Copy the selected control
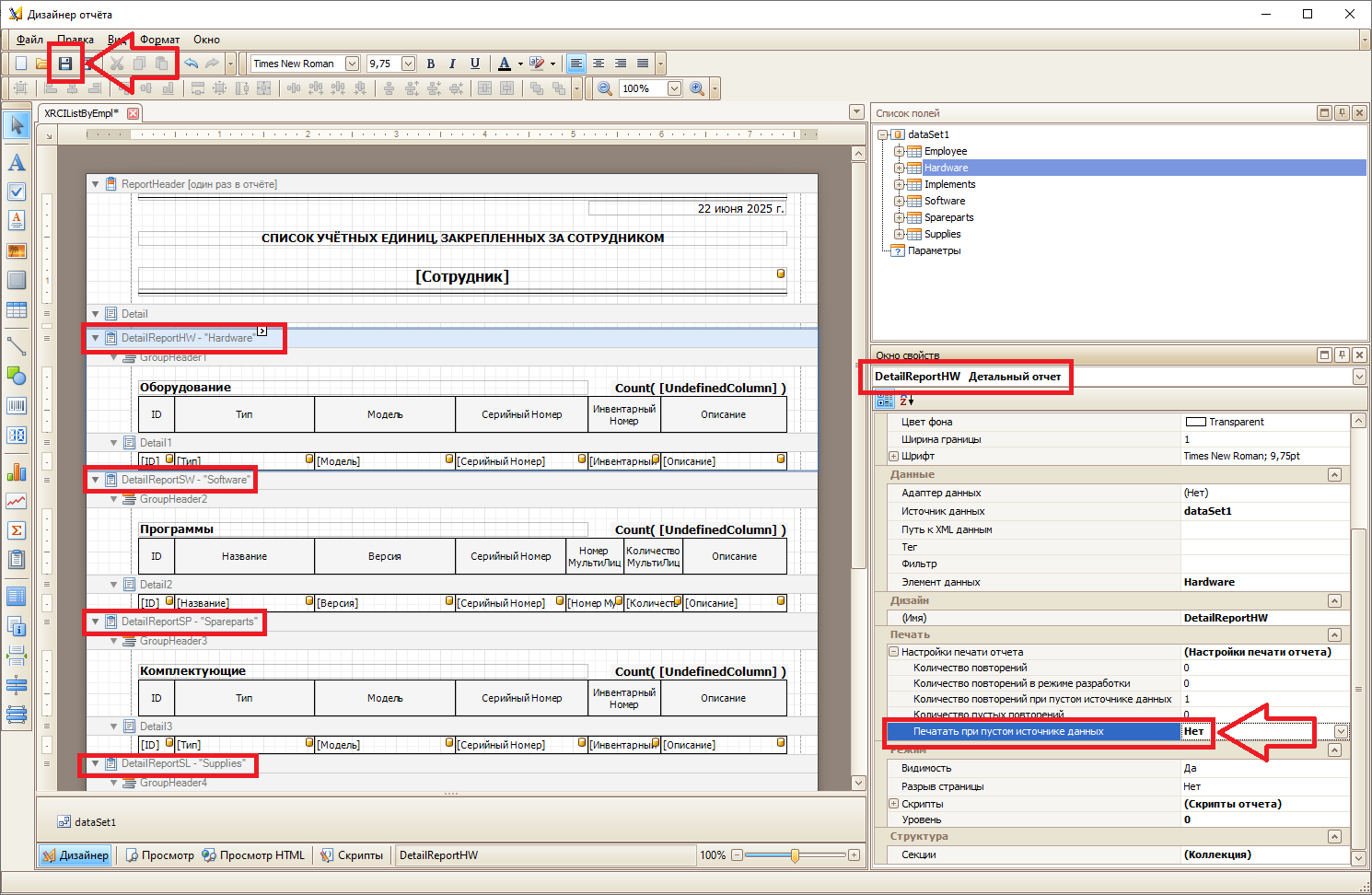The height and width of the screenshot is (895, 1372). click(x=139, y=64)
